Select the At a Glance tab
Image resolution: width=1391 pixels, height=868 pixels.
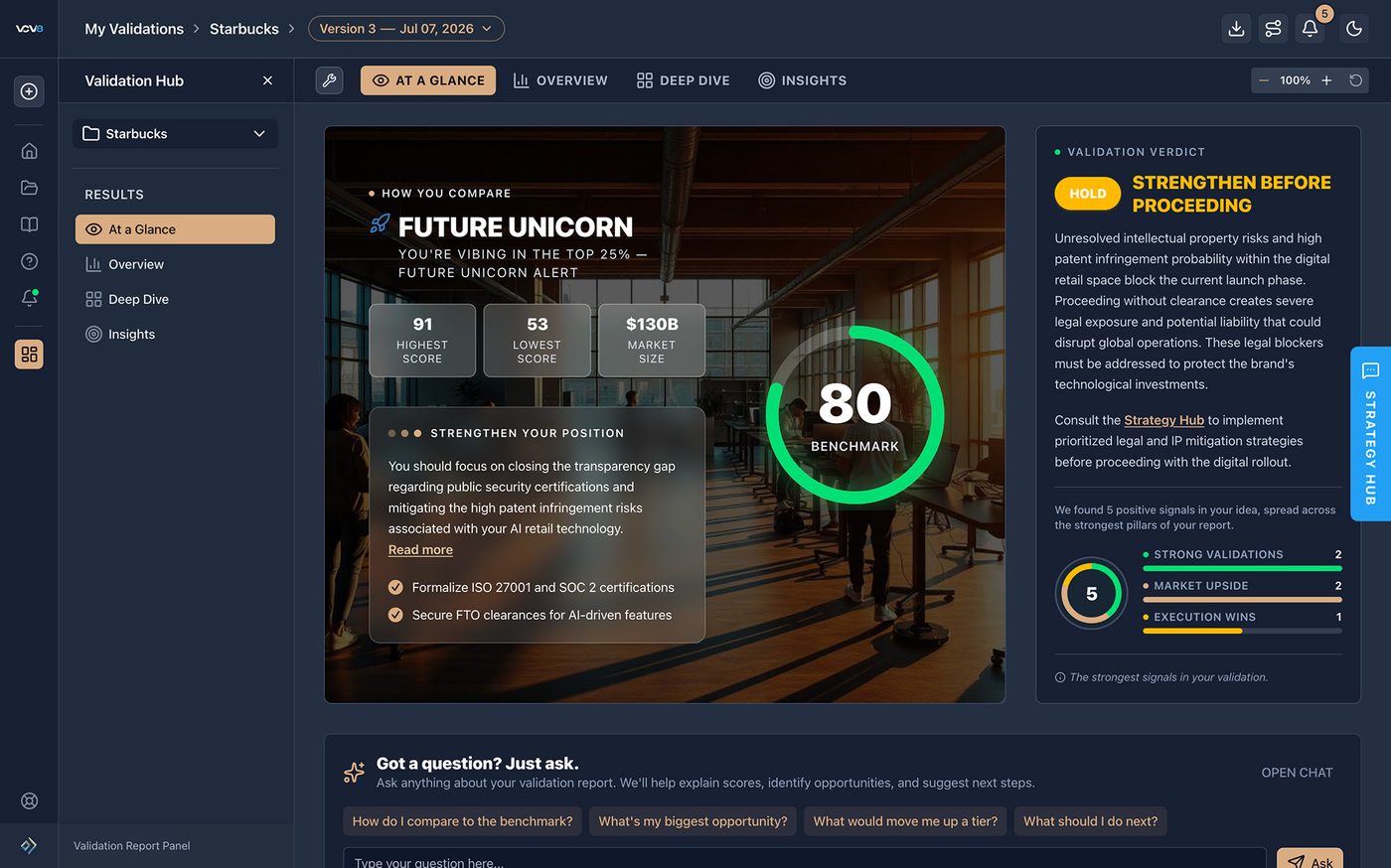click(428, 80)
